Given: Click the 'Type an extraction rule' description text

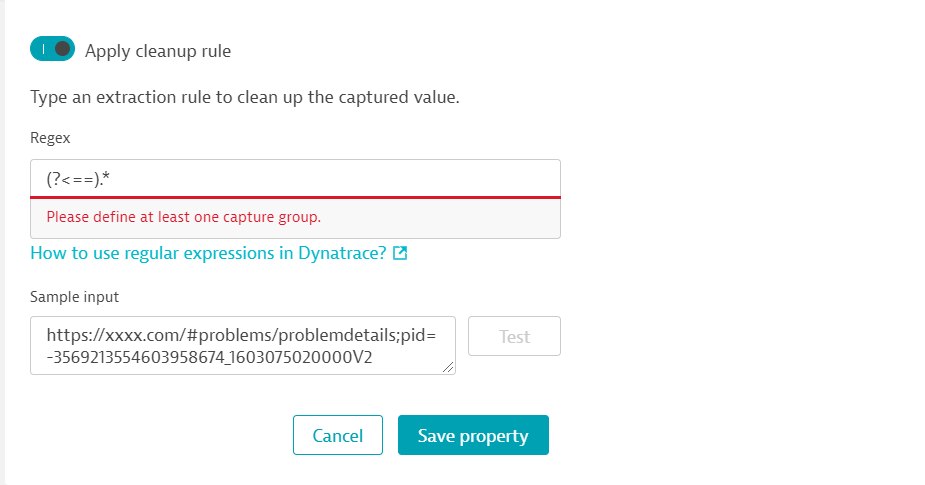Looking at the screenshot, I should (245, 97).
